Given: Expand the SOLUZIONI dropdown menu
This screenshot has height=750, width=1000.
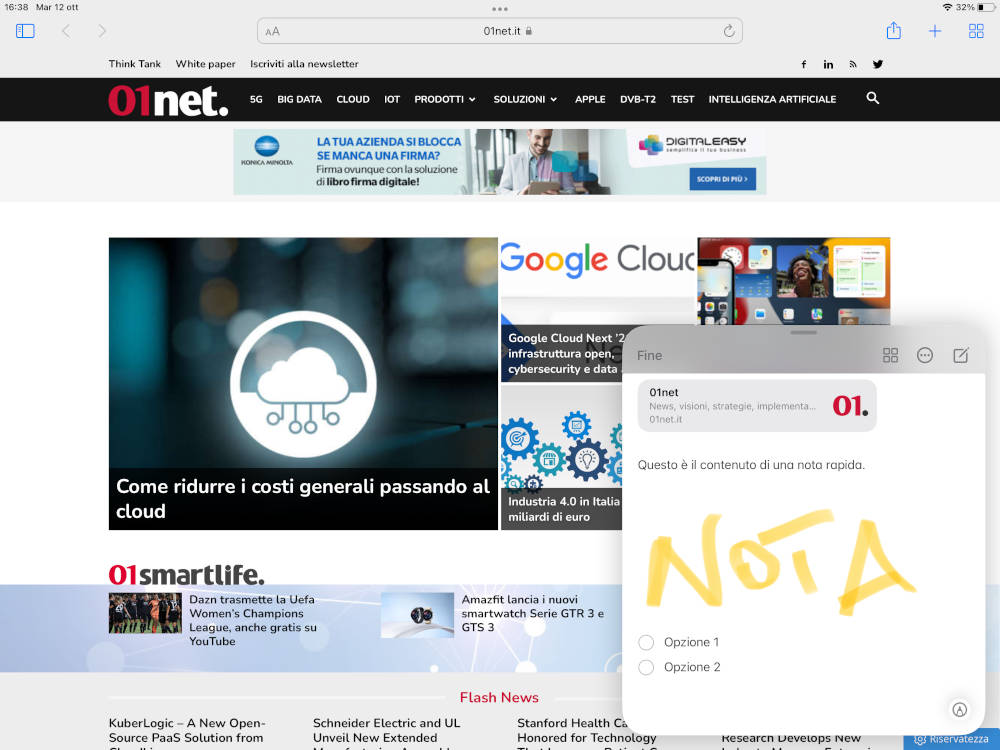Looking at the screenshot, I should (525, 99).
